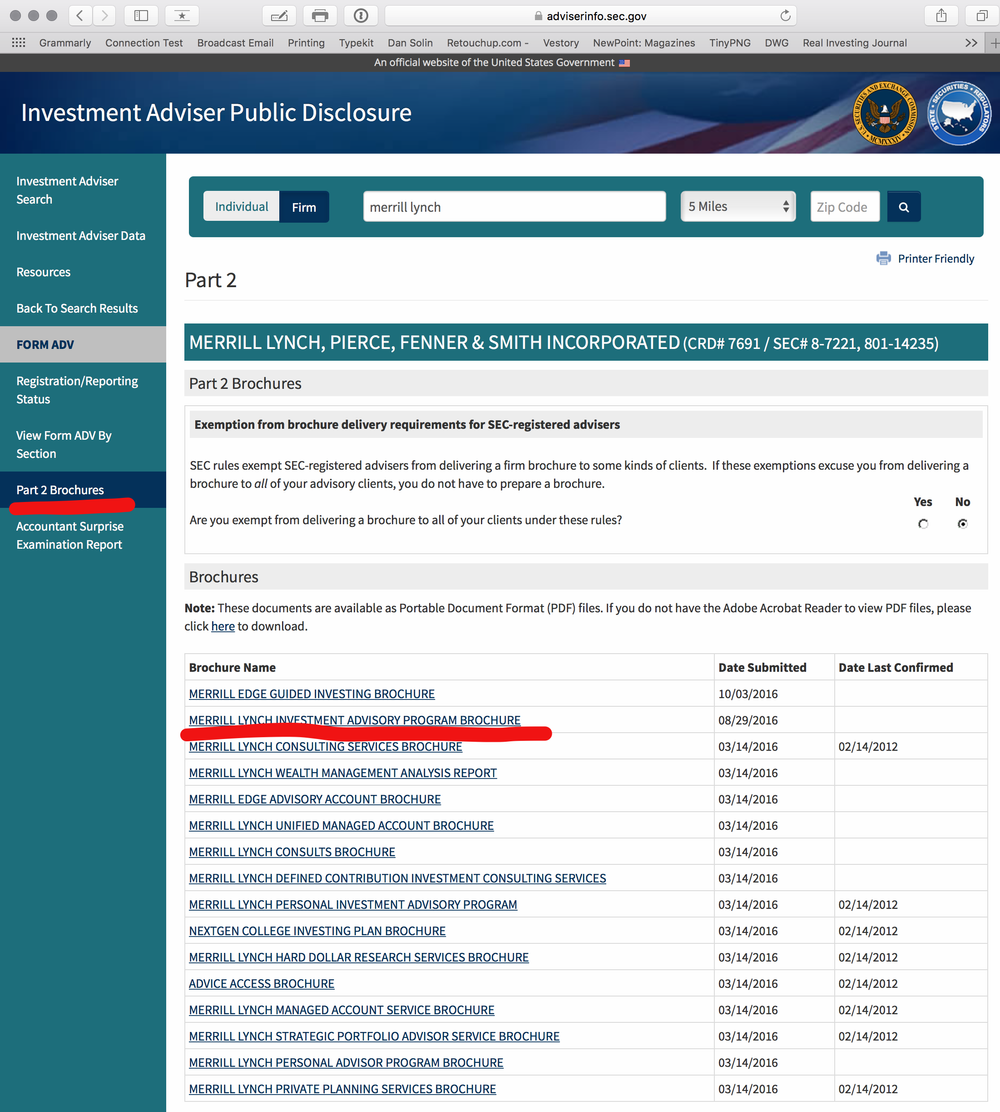Open Hard Dollar Research Services Brochure
Image resolution: width=1000 pixels, height=1112 pixels.
click(359, 957)
